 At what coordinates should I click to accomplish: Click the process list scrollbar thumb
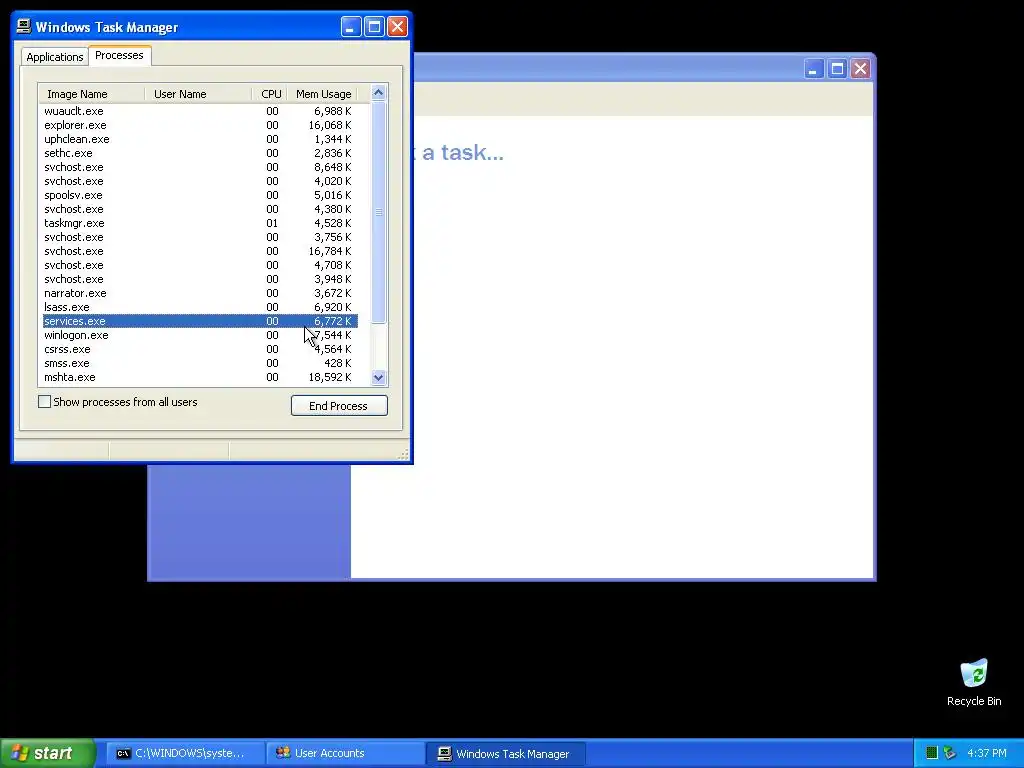coord(379,212)
